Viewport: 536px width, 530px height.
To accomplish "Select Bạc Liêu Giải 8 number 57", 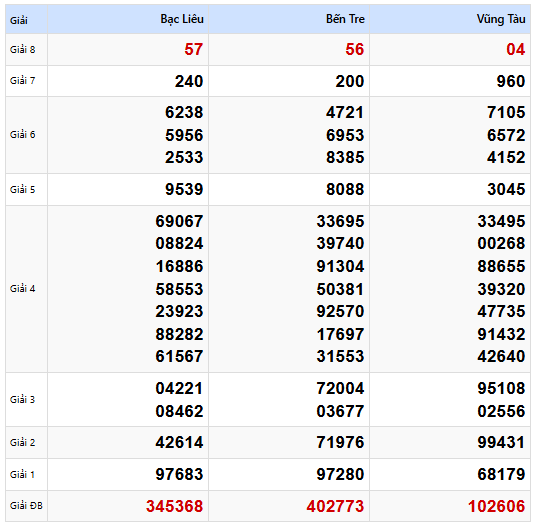I will coord(193,50).
